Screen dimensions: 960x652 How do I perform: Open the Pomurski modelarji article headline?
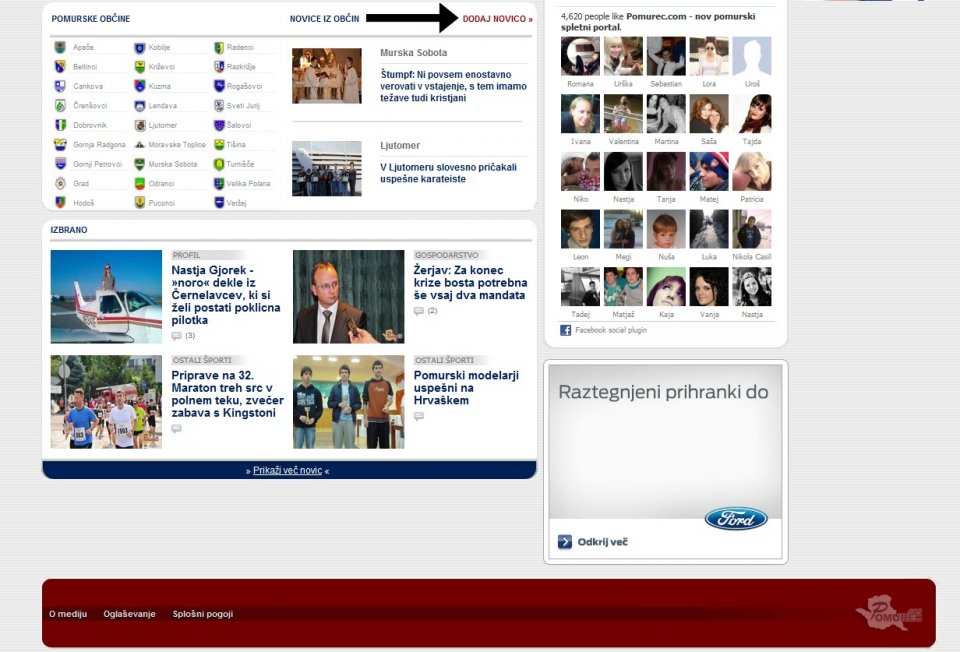[x=466, y=388]
